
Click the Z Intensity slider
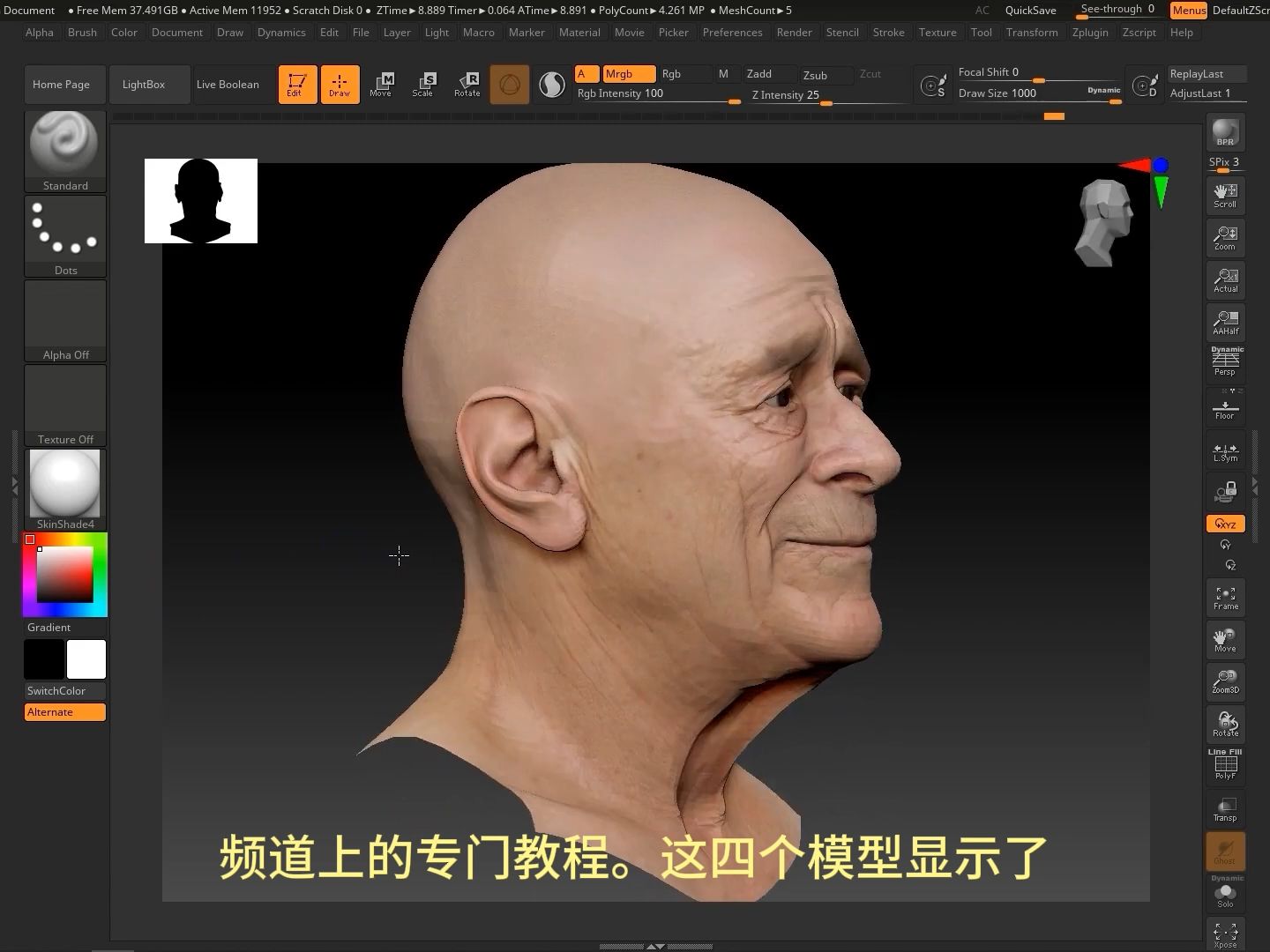827,95
